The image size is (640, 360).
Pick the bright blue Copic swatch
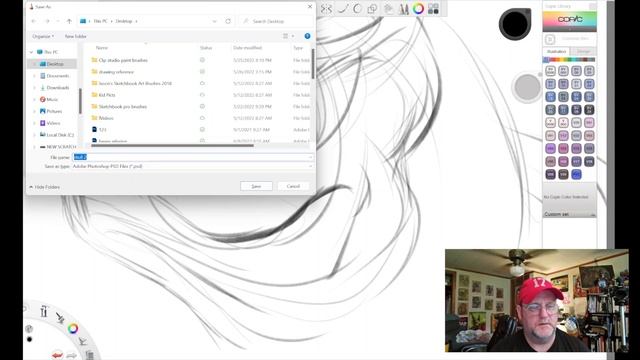[576, 174]
